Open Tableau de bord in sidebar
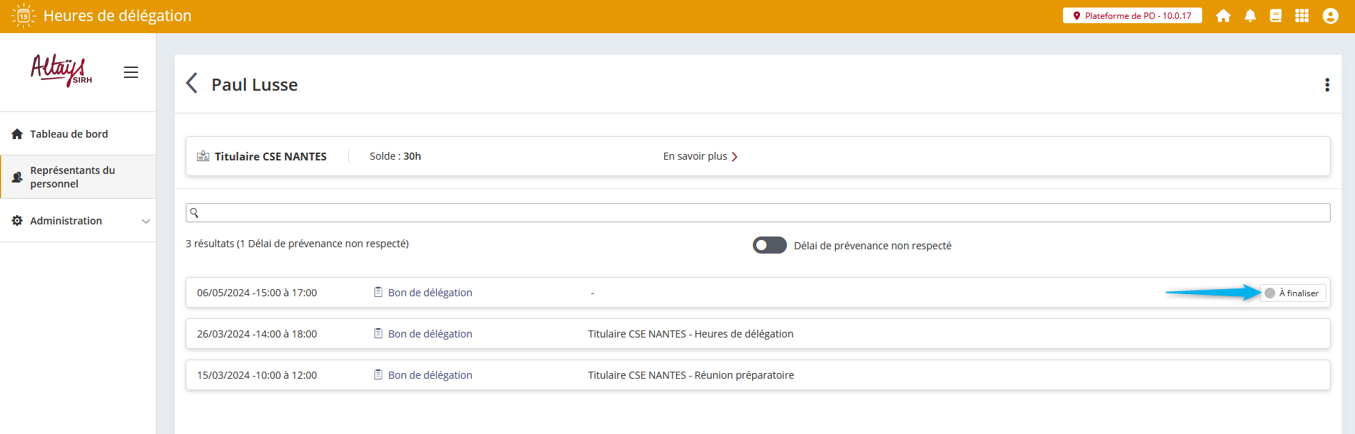 tap(68, 134)
